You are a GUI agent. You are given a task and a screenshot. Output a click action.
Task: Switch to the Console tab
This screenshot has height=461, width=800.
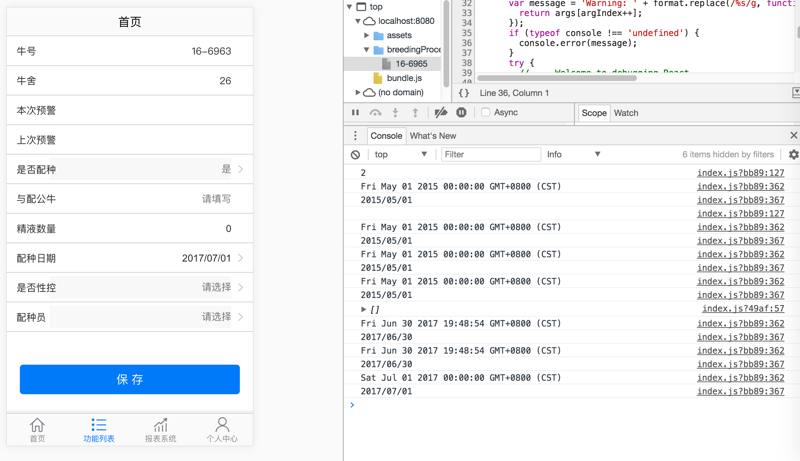(386, 136)
